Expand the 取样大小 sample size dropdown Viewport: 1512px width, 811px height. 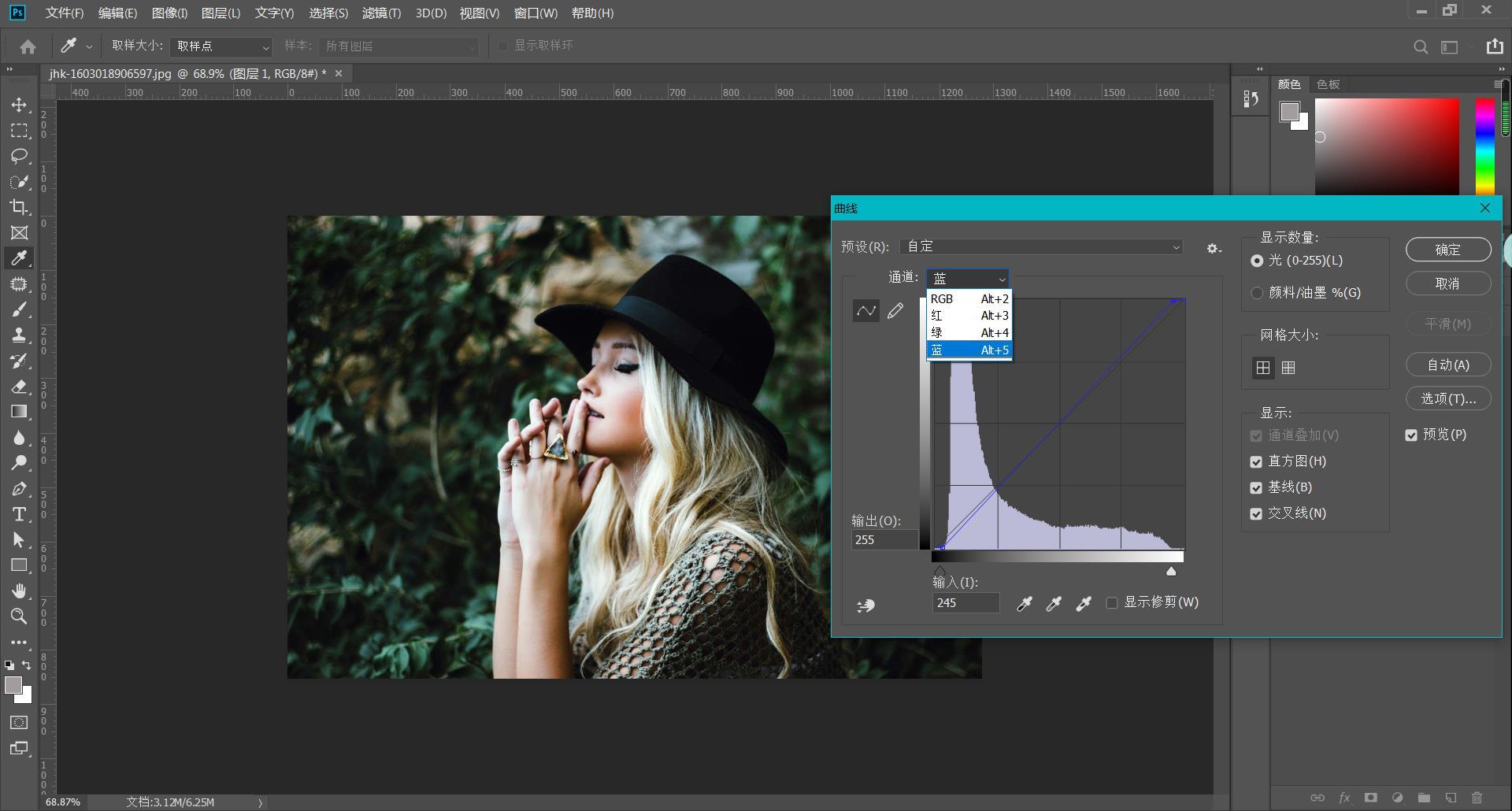[221, 46]
